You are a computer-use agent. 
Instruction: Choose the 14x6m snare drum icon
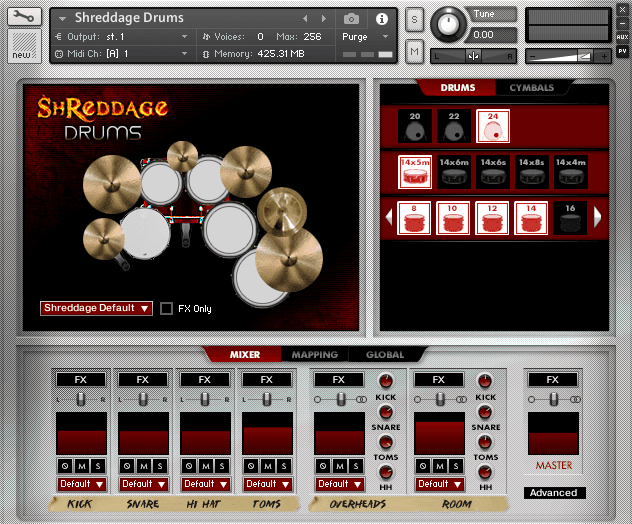(x=454, y=172)
